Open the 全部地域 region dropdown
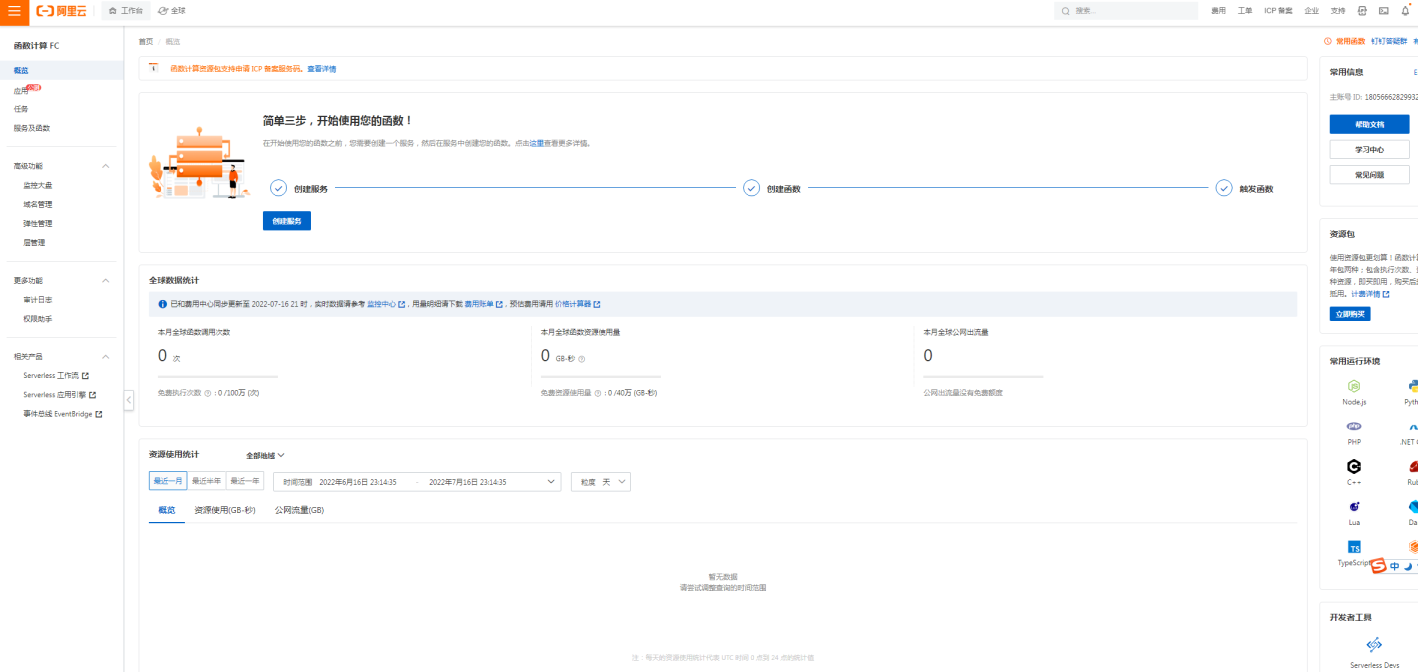Viewport: 1418px width, 672px height. pyautogui.click(x=265, y=455)
